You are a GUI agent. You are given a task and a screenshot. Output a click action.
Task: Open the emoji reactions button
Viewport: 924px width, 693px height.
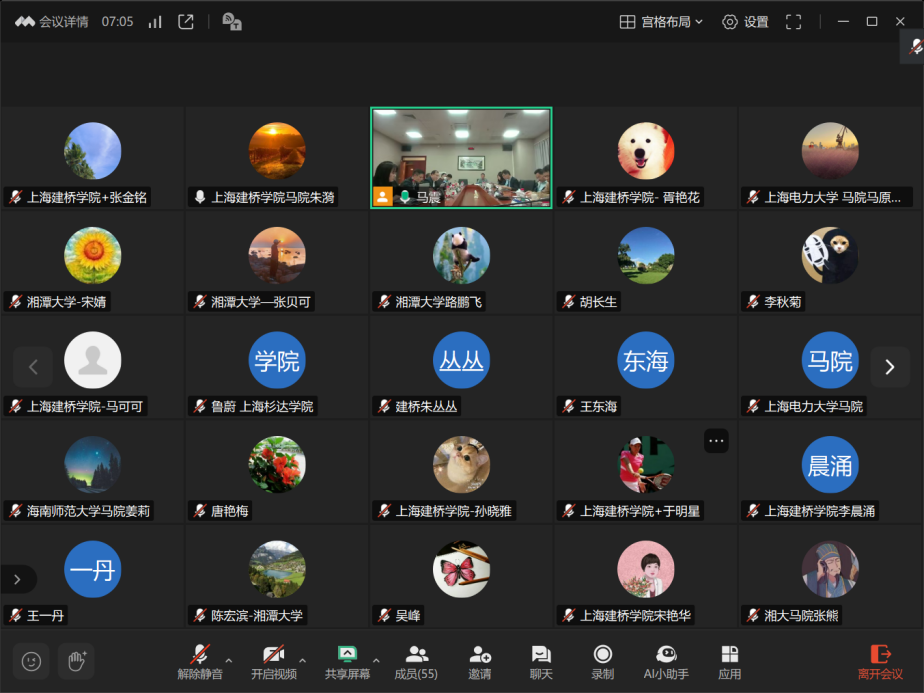pos(32,661)
